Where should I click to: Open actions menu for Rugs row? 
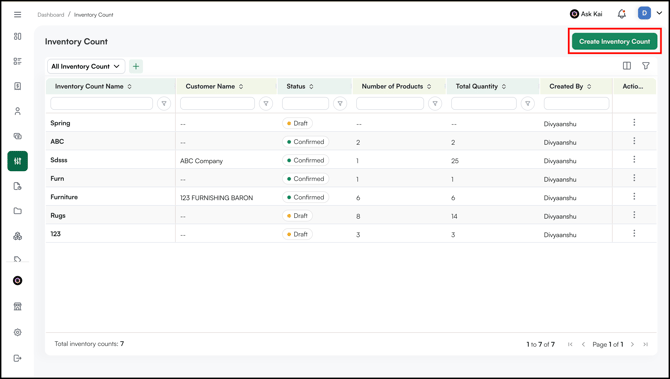click(x=634, y=215)
